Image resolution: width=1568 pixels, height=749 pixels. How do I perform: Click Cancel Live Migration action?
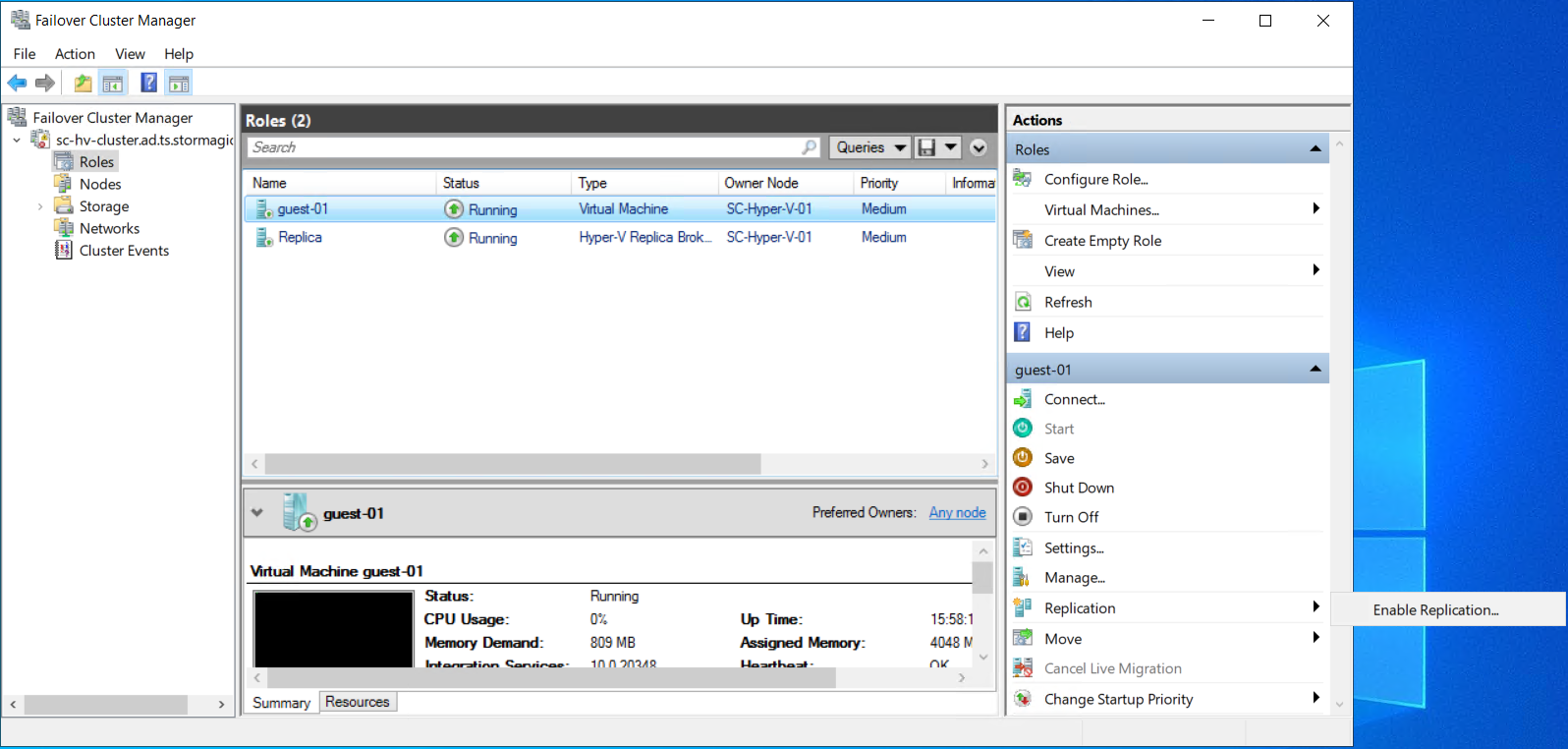click(1113, 668)
